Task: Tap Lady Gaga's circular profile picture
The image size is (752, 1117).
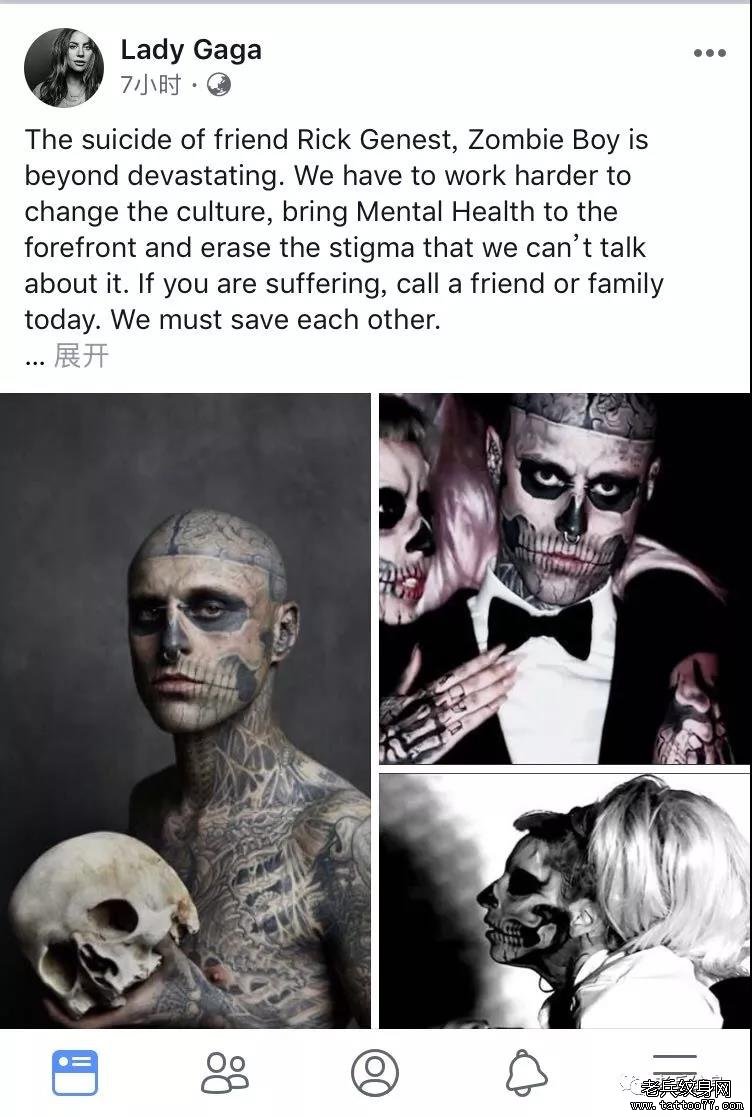Action: tap(64, 68)
